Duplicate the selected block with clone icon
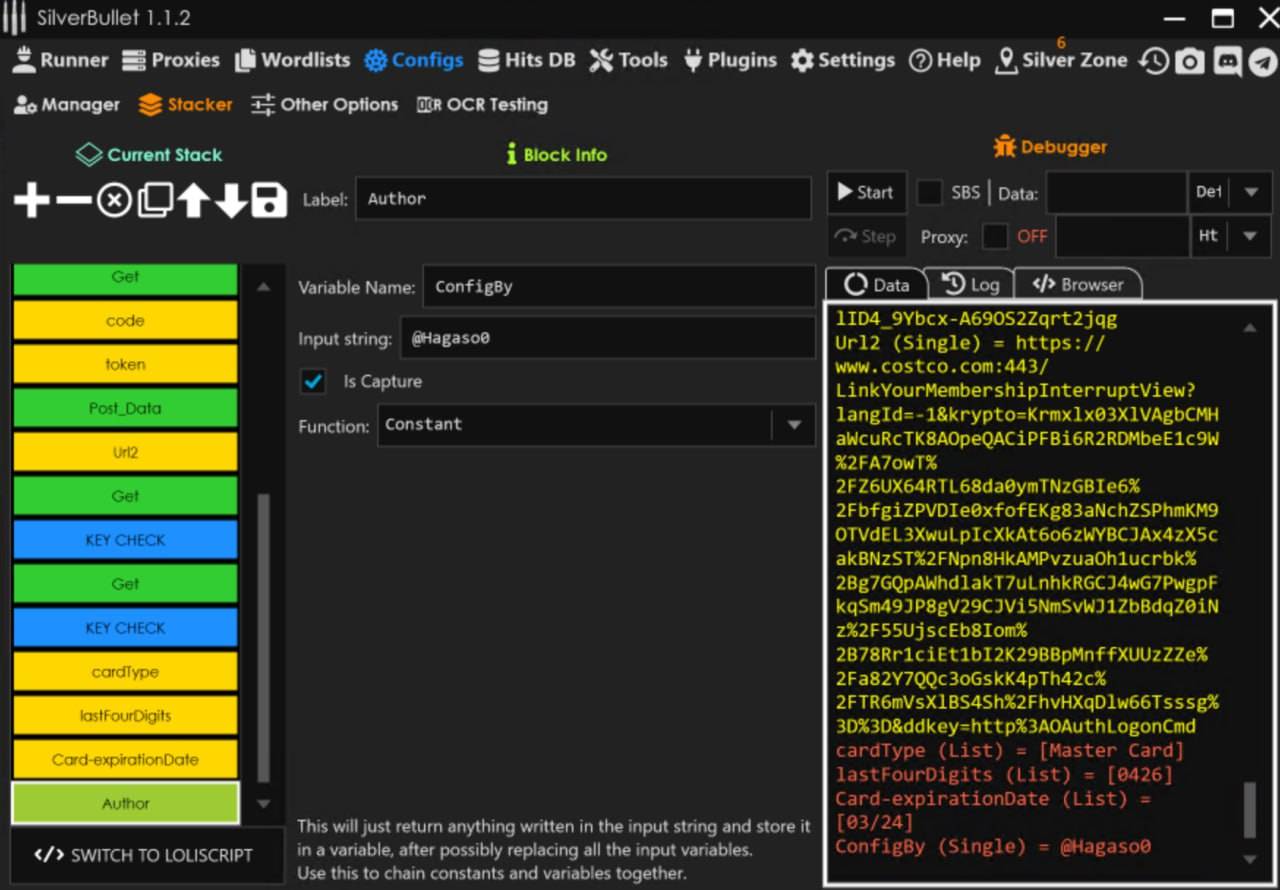Screen dimensions: 1280x890 coord(154,200)
